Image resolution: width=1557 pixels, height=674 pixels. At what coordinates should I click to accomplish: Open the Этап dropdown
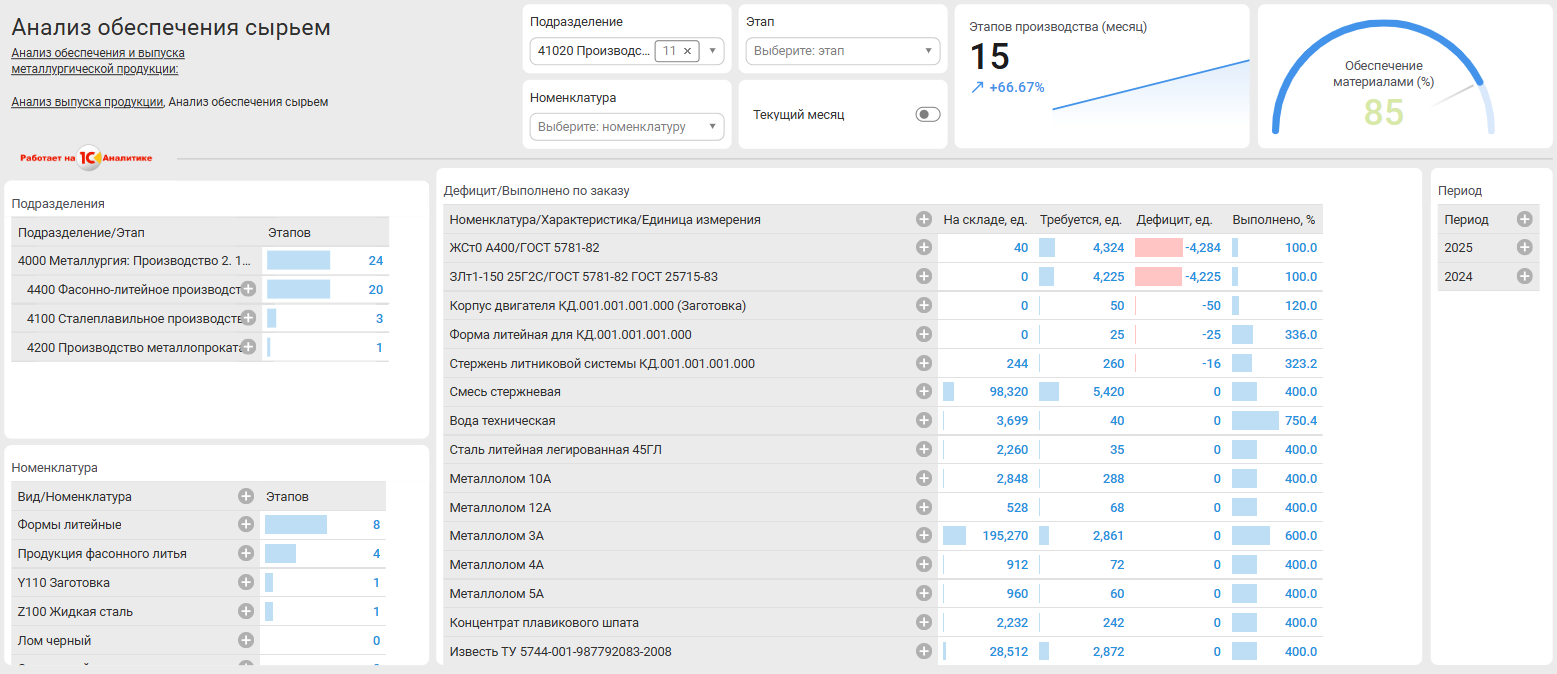(x=842, y=51)
